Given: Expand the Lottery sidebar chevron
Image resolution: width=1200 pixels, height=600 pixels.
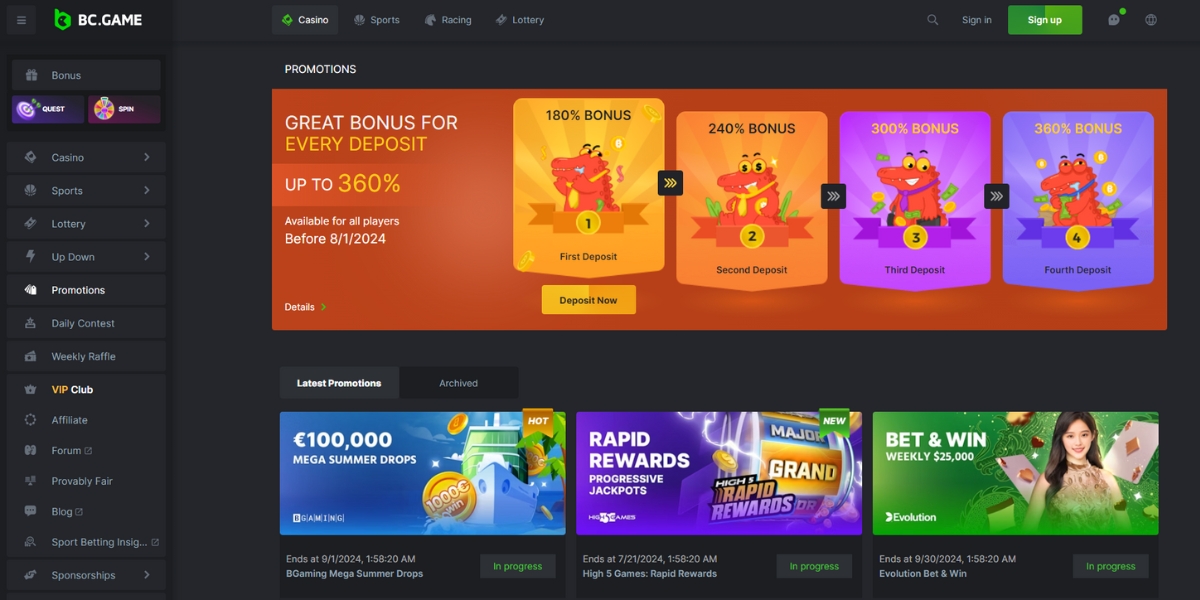Looking at the screenshot, I should click(x=147, y=223).
